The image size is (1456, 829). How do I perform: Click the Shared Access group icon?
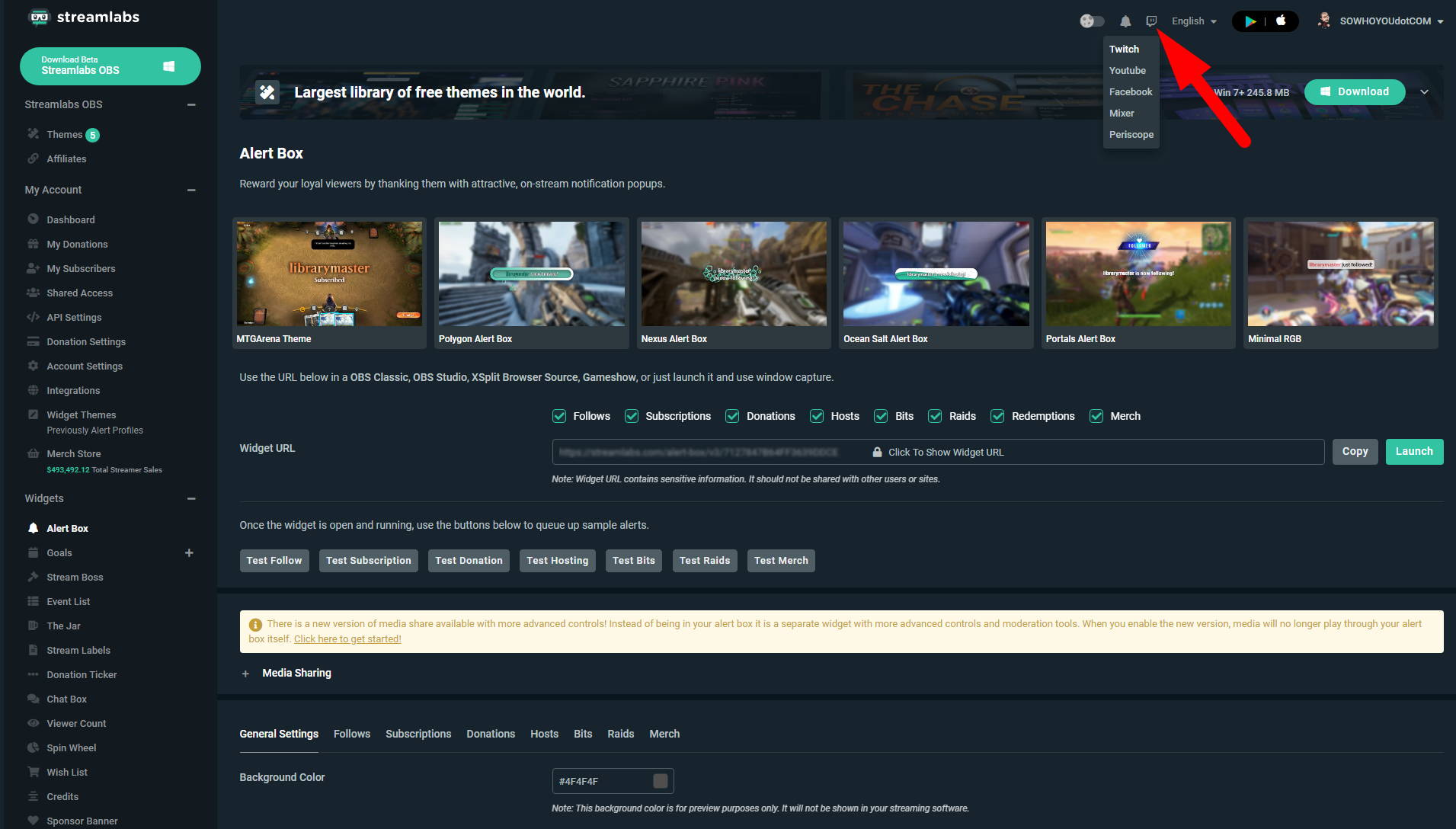click(33, 293)
